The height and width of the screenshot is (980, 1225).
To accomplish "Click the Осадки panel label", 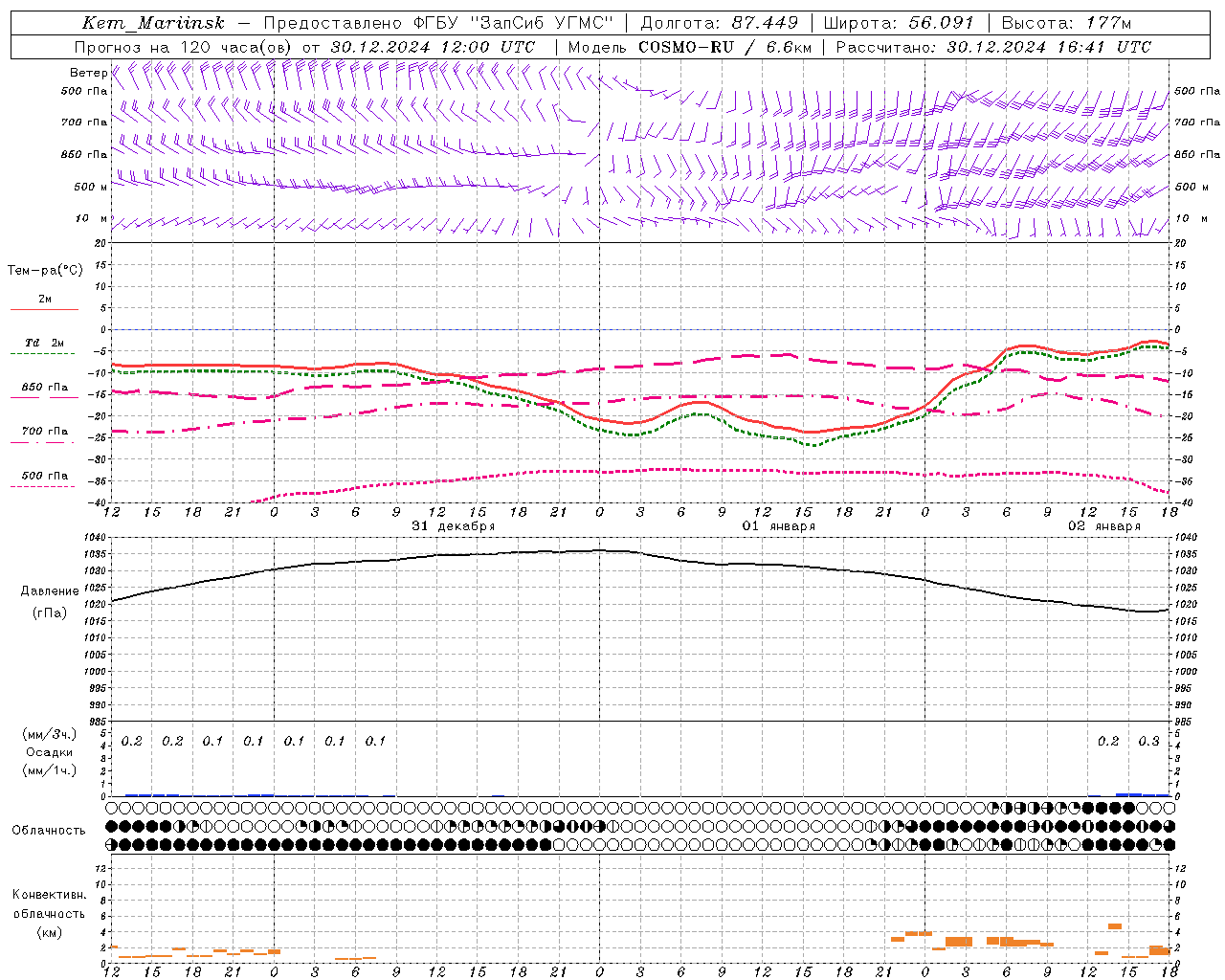I will click(x=50, y=752).
